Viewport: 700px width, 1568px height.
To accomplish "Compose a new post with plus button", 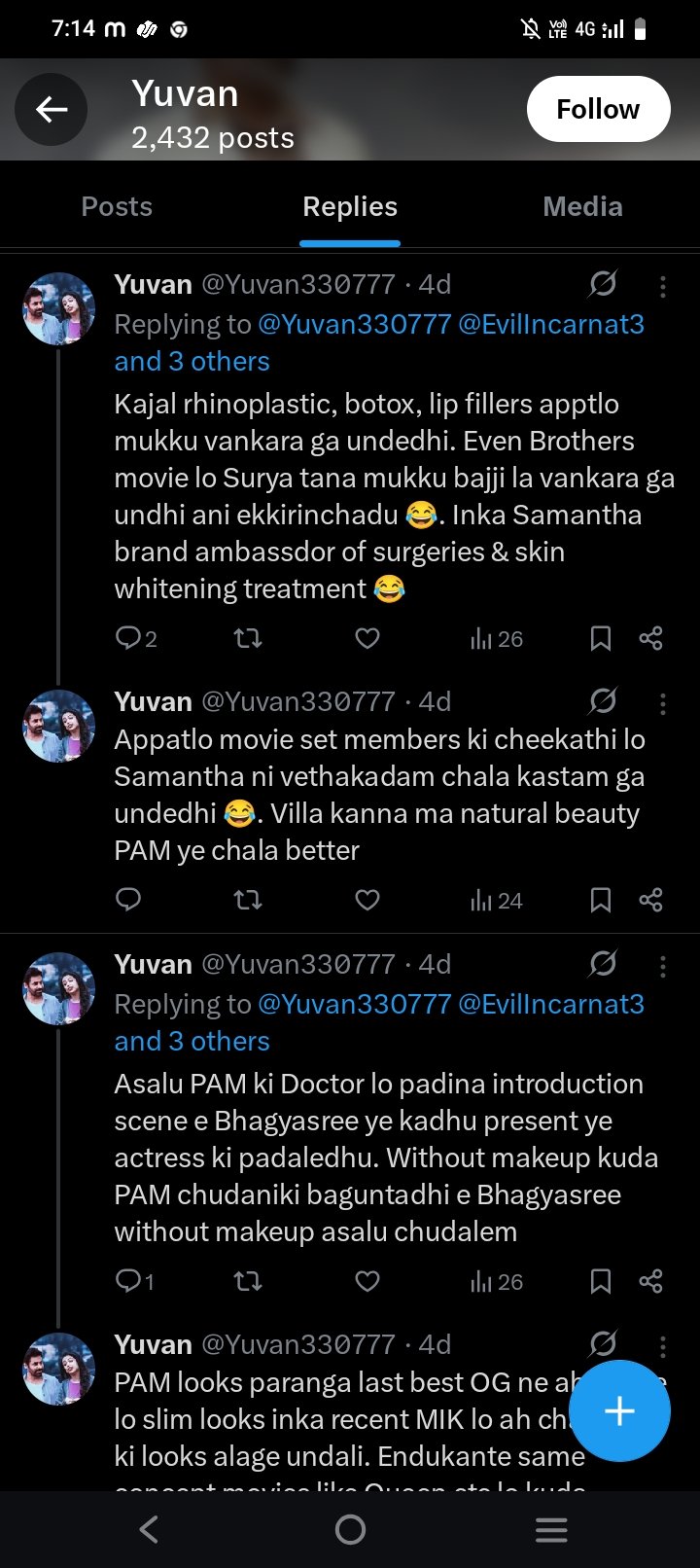I will (619, 1410).
